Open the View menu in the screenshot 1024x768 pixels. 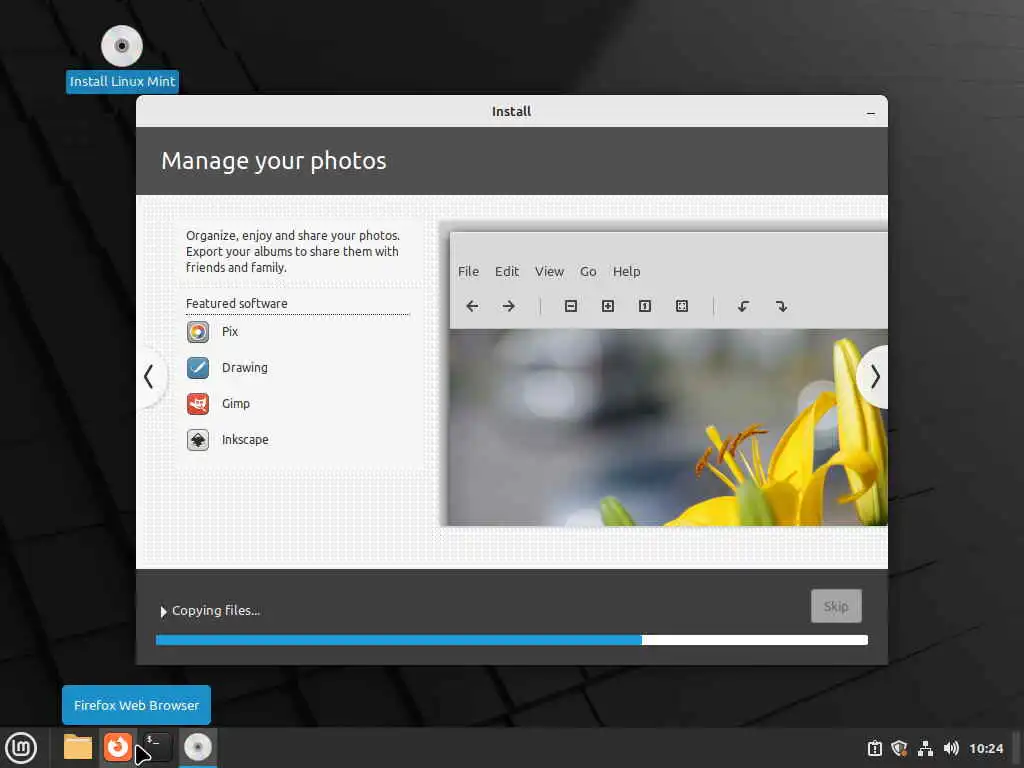point(549,272)
